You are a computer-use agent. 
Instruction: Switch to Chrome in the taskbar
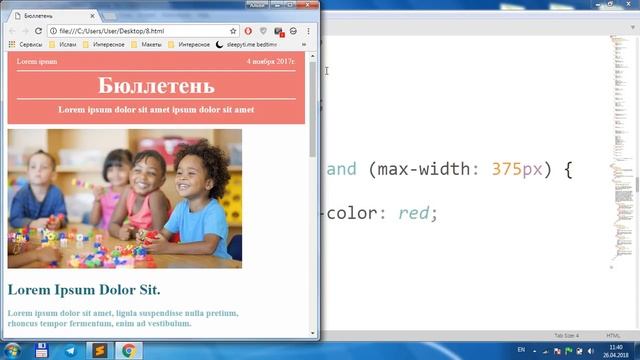pyautogui.click(x=129, y=351)
